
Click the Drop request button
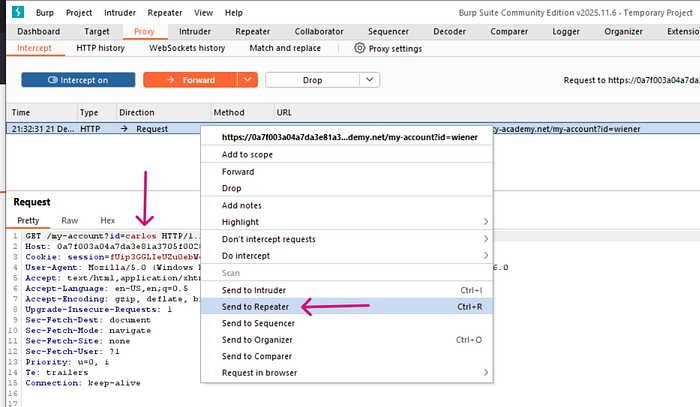tap(312, 80)
